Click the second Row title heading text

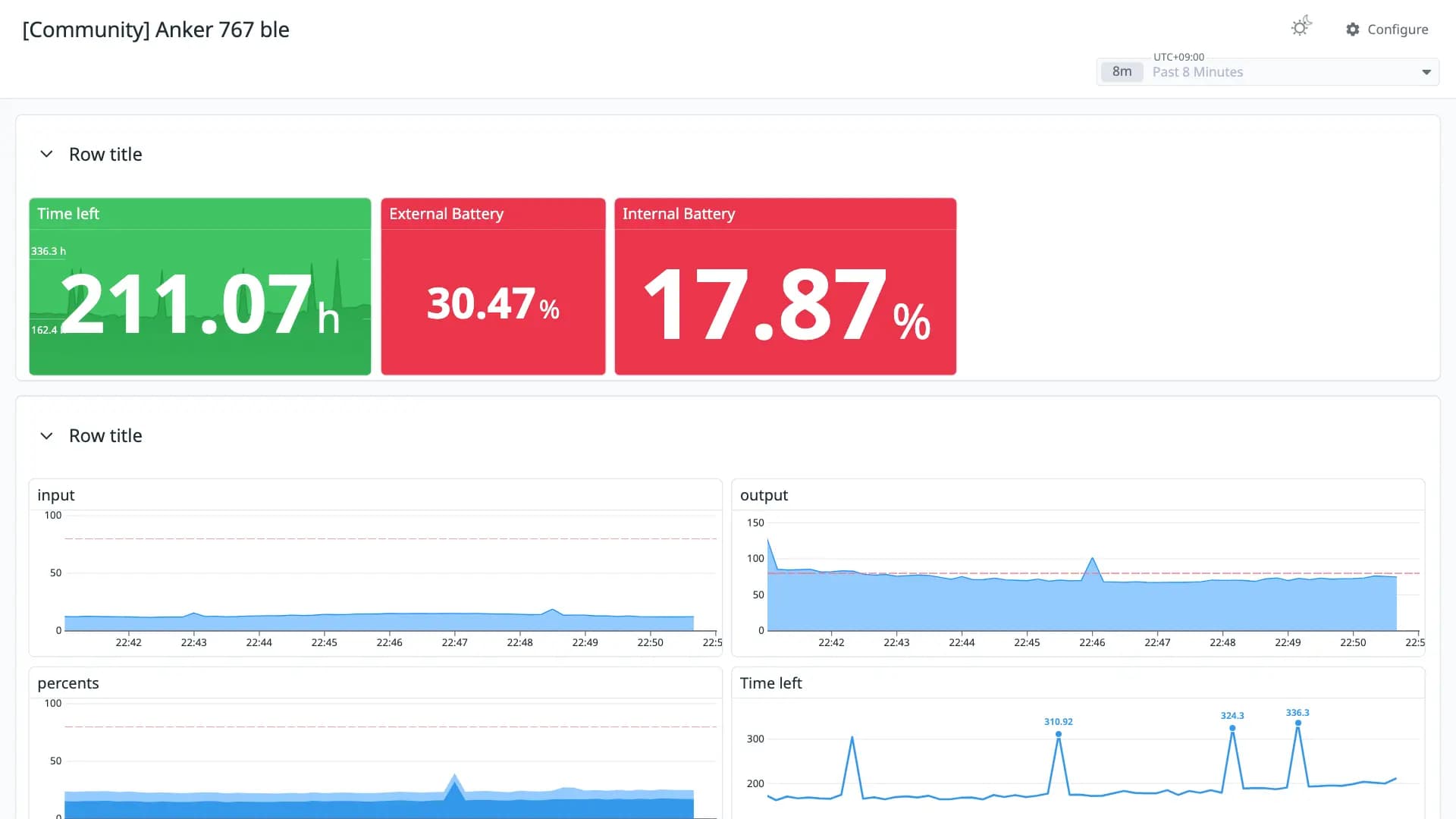coord(105,436)
